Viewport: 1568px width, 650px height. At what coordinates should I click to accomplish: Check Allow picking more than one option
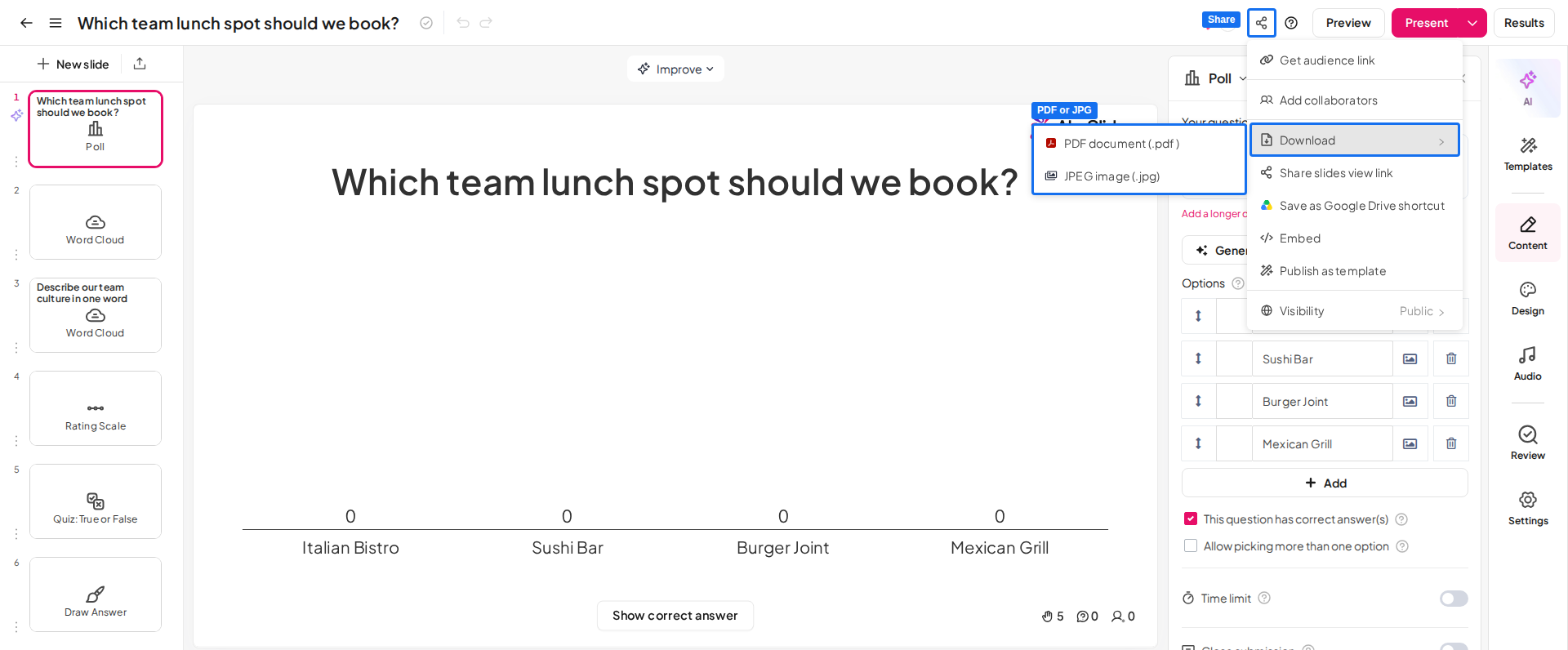tap(1191, 545)
